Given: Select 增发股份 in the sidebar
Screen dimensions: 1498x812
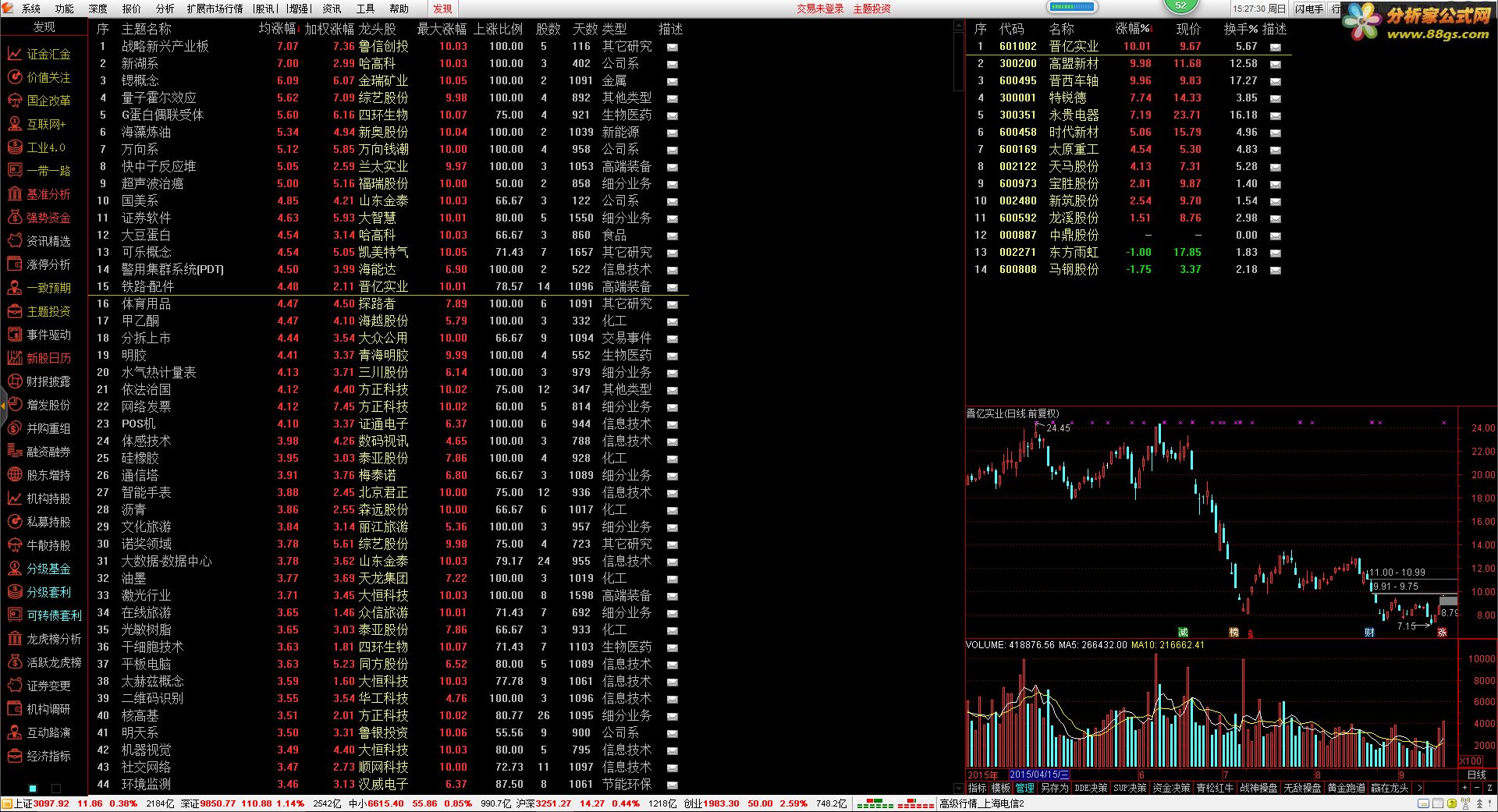Looking at the screenshot, I should (x=39, y=405).
